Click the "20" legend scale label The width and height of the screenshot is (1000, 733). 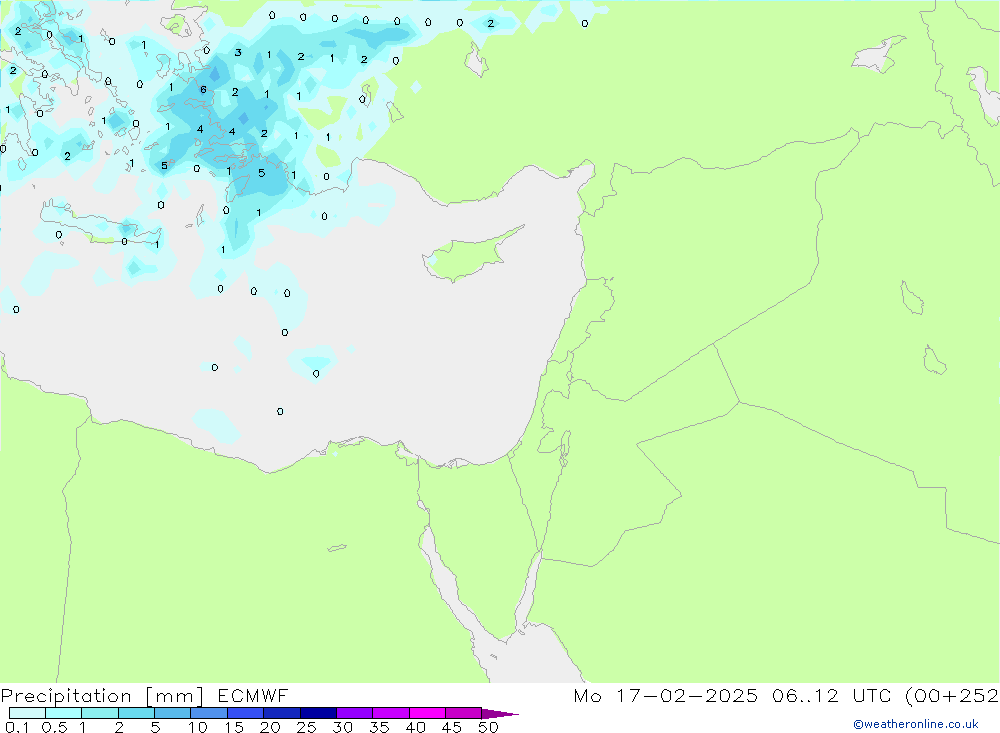(x=270, y=727)
